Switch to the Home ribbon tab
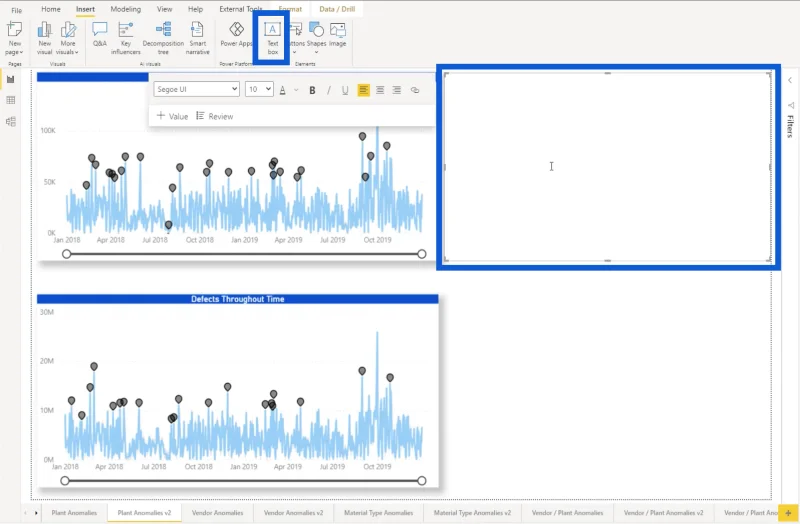This screenshot has width=800, height=524. click(x=51, y=9)
